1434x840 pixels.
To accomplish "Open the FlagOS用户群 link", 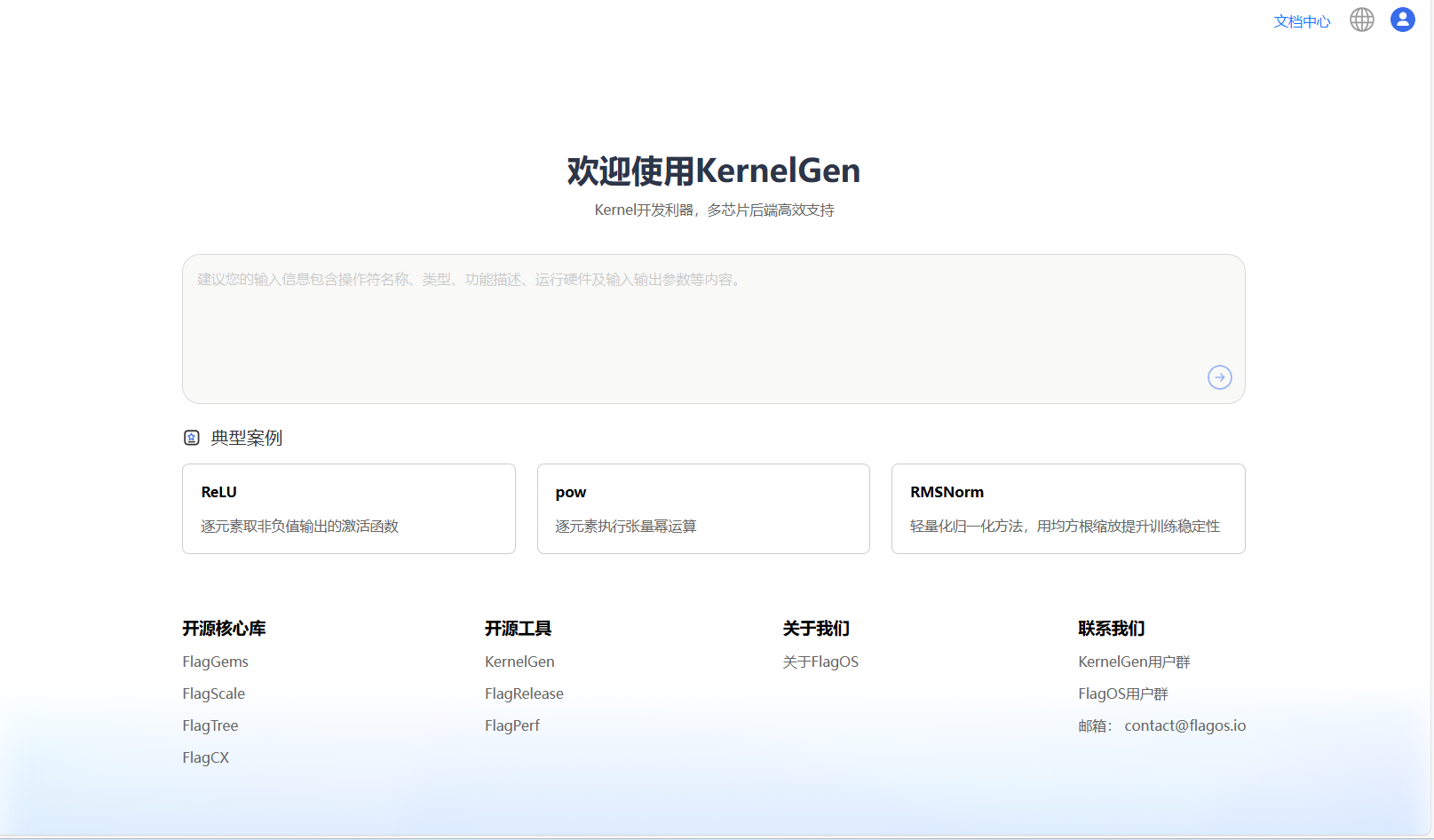I will pyautogui.click(x=1123, y=693).
